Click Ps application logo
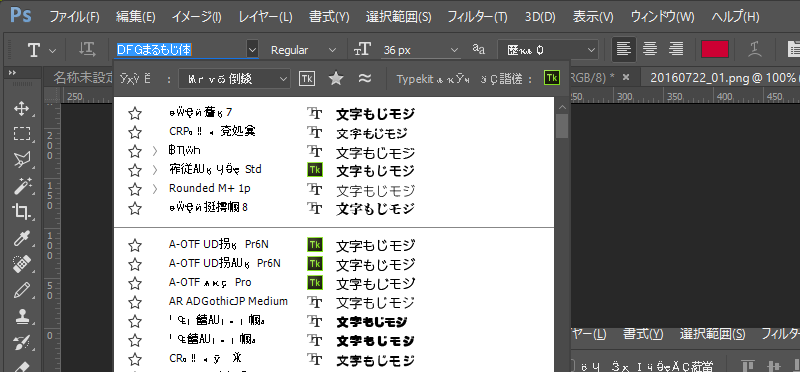The height and width of the screenshot is (372, 800). coord(20,15)
